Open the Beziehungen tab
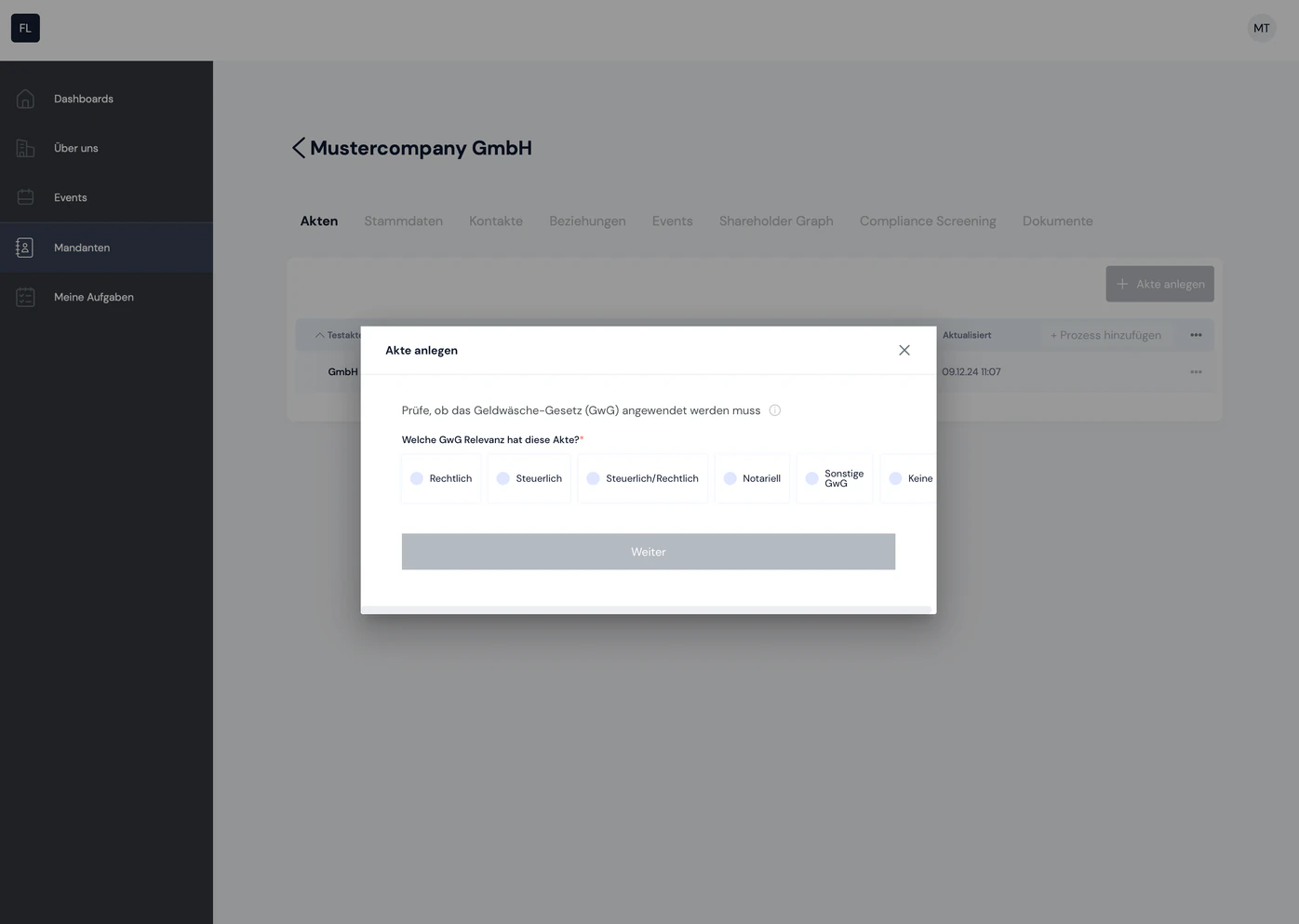1299x924 pixels. coord(587,221)
